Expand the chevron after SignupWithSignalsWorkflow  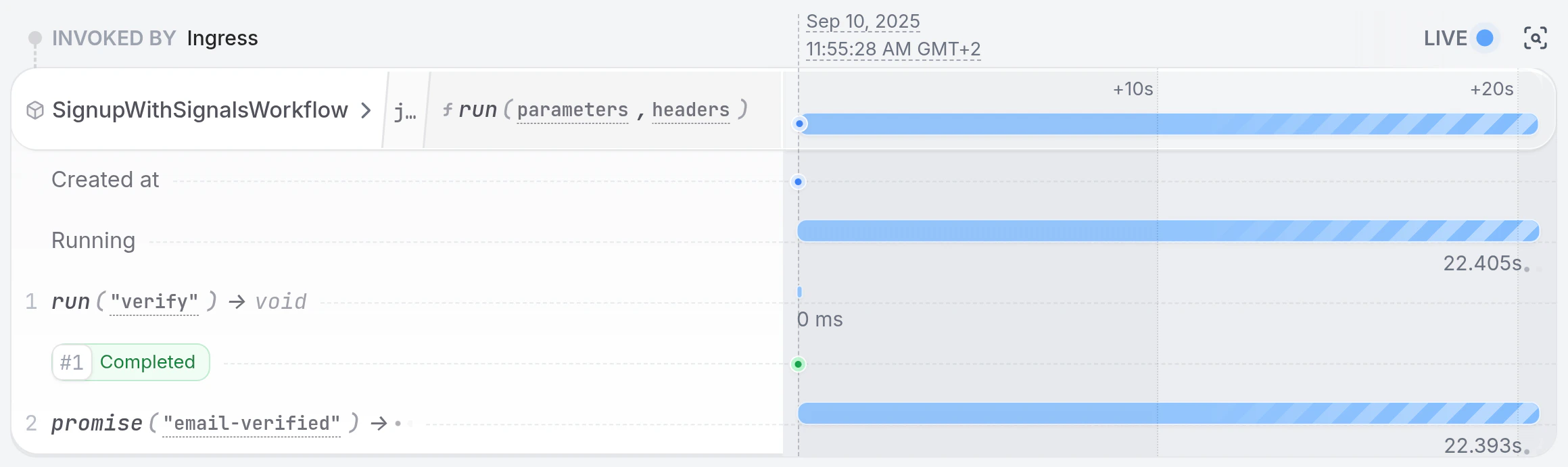click(366, 109)
